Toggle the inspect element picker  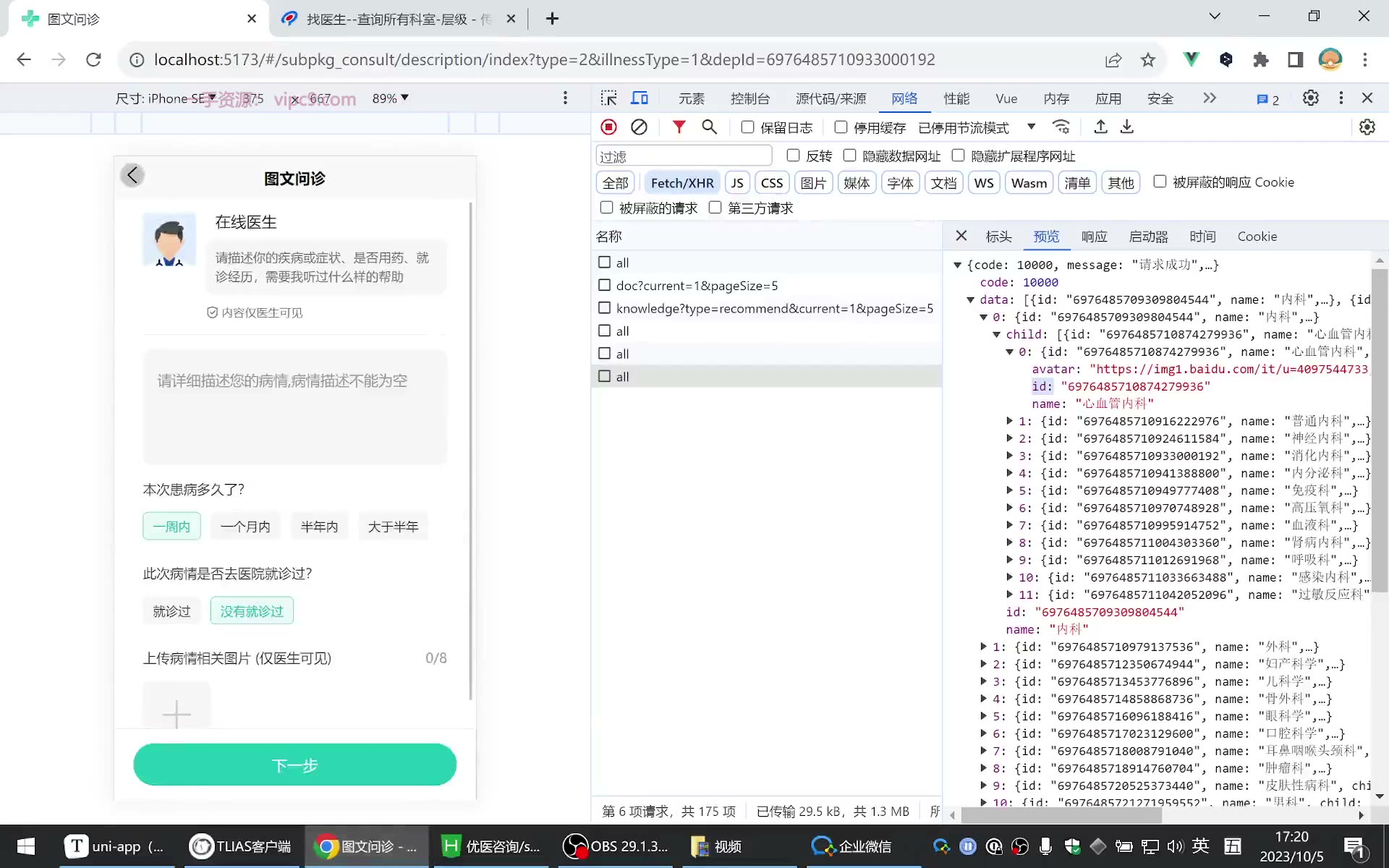(609, 98)
